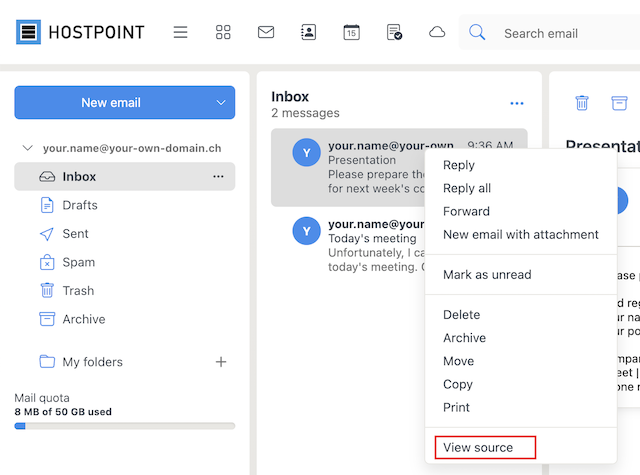Click the avatar of the Presentation email
Viewport: 640px width, 475px height.
307,153
